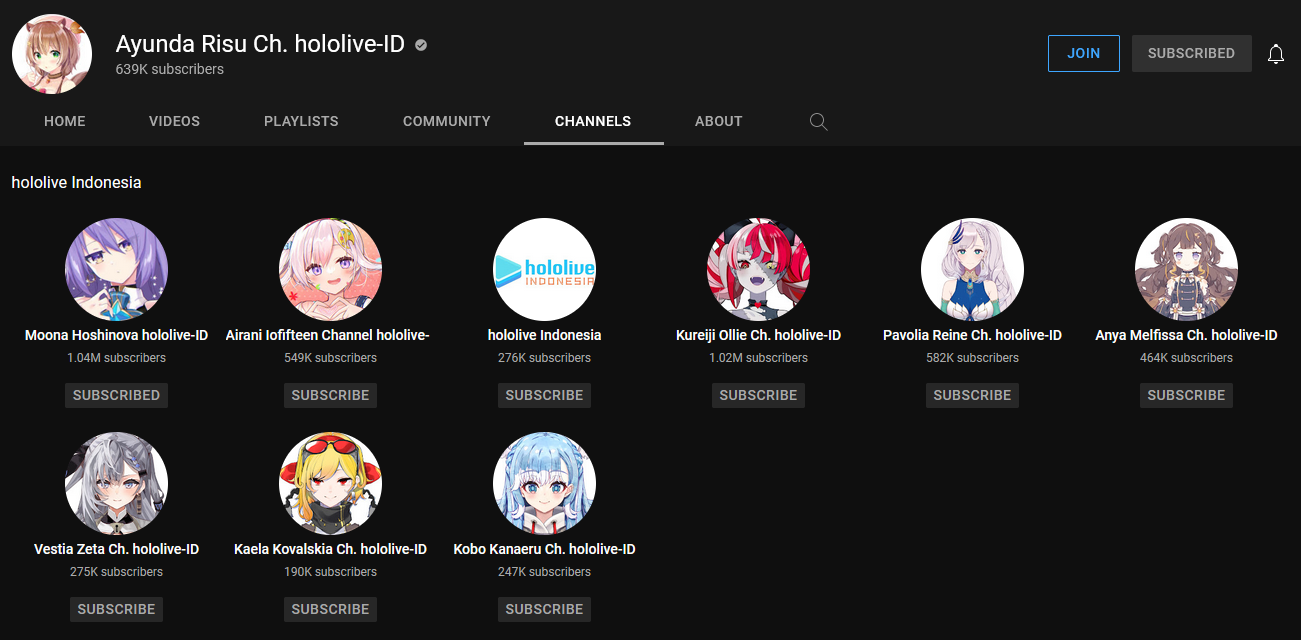Click the JOIN membership button
The height and width of the screenshot is (640, 1301).
pyautogui.click(x=1084, y=53)
